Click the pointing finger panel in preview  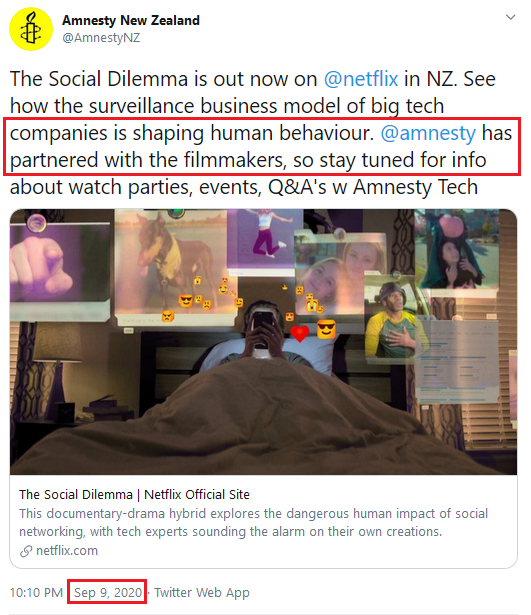[x=60, y=269]
